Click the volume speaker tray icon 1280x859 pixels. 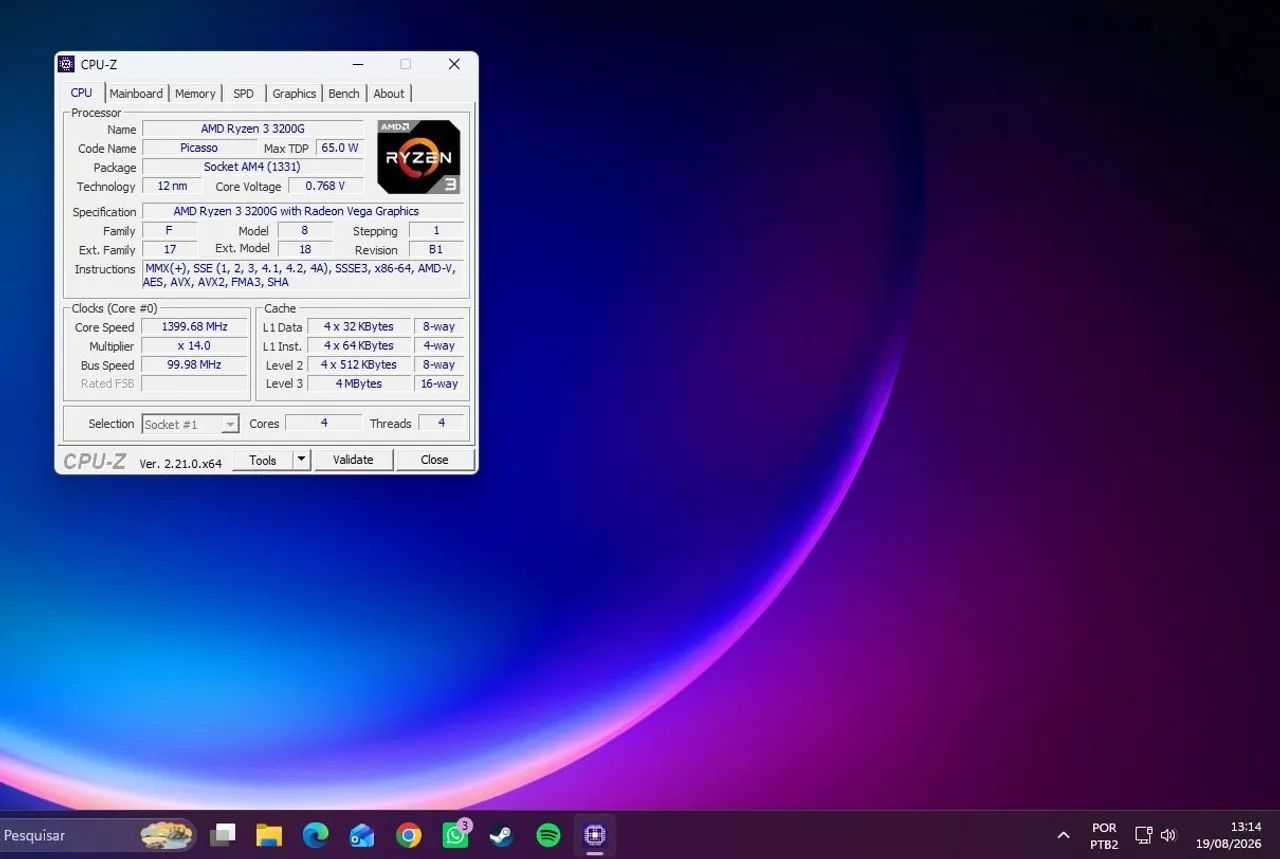(1168, 835)
